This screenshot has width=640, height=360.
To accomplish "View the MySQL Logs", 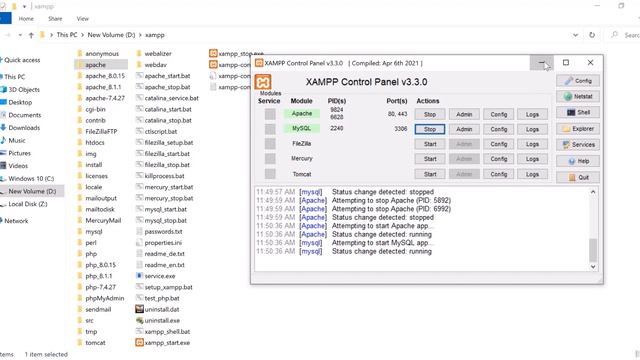I will pyautogui.click(x=532, y=129).
